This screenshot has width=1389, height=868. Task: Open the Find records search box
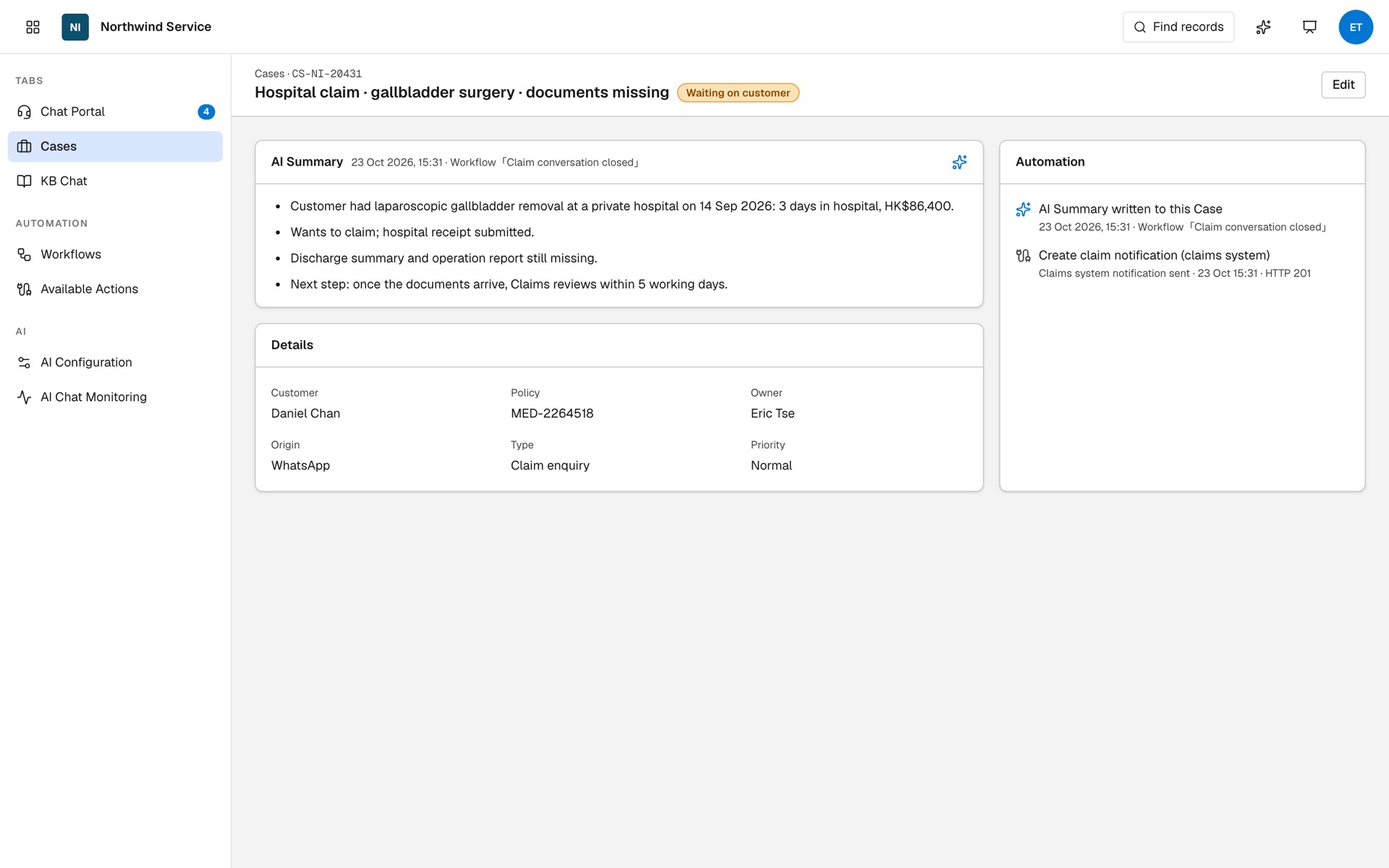[1178, 27]
